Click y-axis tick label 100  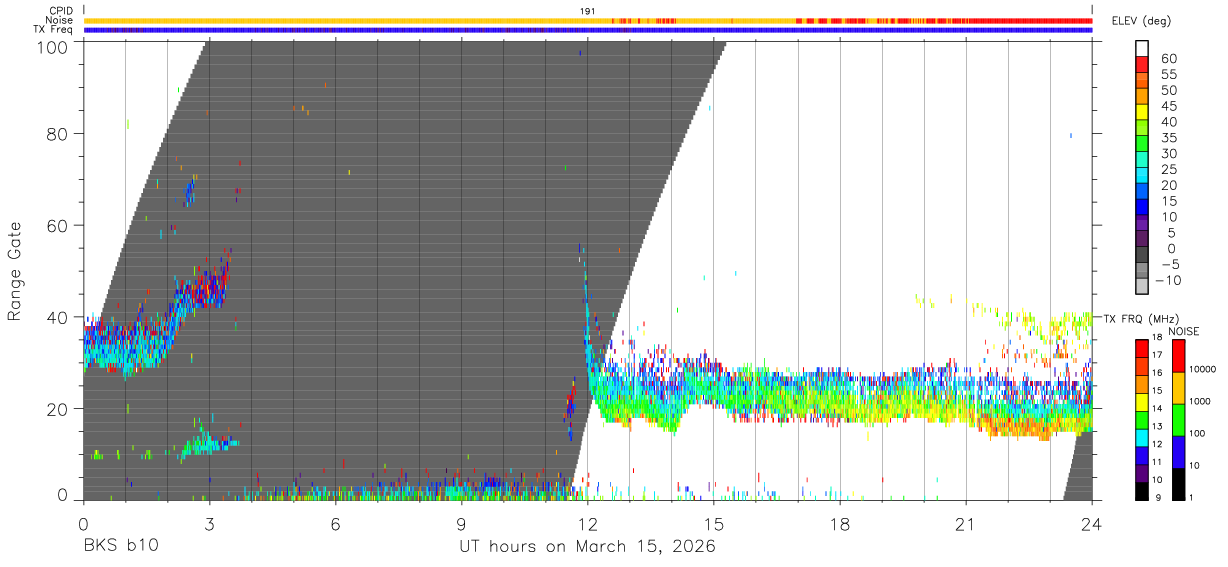(x=53, y=46)
